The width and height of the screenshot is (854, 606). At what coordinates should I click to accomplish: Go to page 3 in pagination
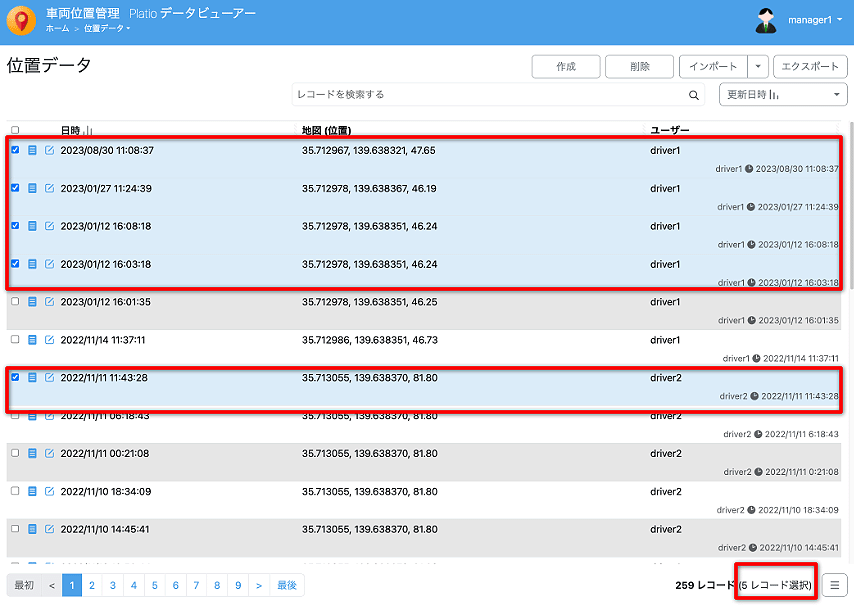113,585
